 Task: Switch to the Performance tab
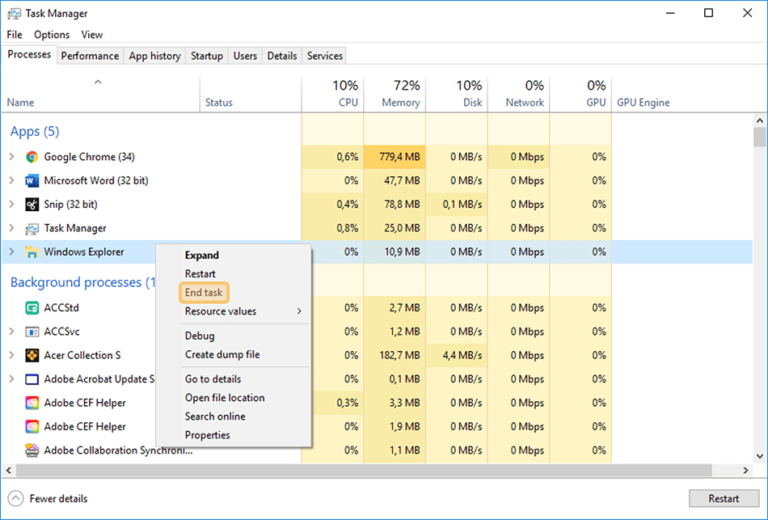(x=90, y=56)
